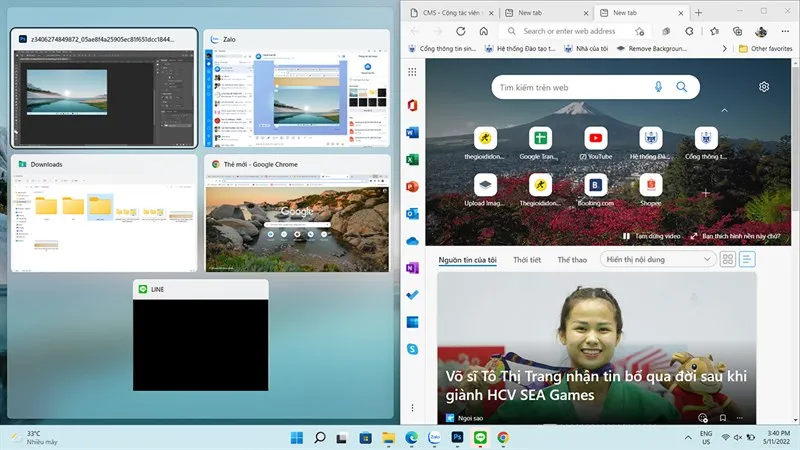Switch to the 'Thời tiết' feed tab
Screen dimensions: 800x450
point(526,260)
